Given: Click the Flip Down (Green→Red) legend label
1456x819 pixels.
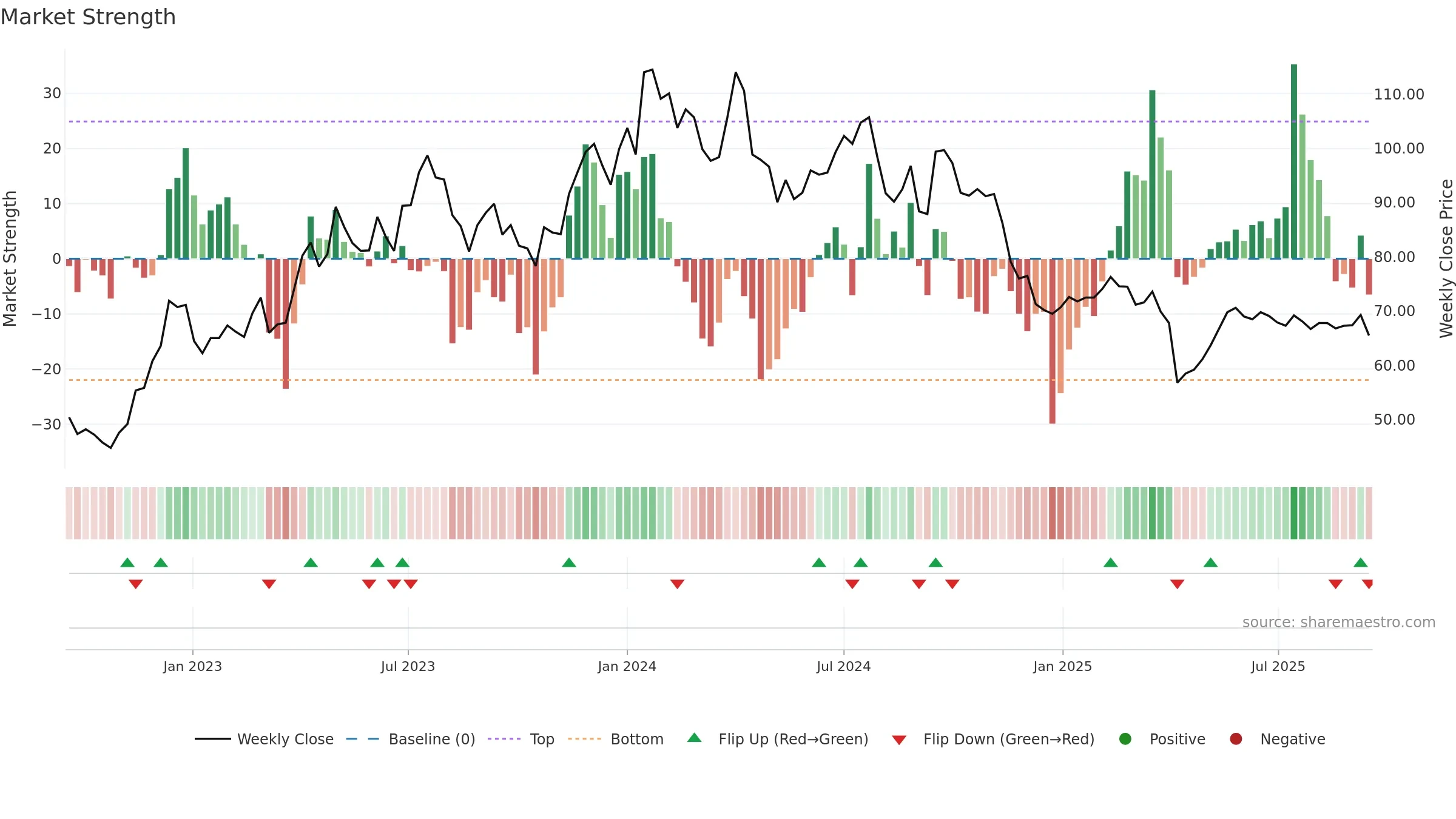Looking at the screenshot, I should [x=1009, y=739].
